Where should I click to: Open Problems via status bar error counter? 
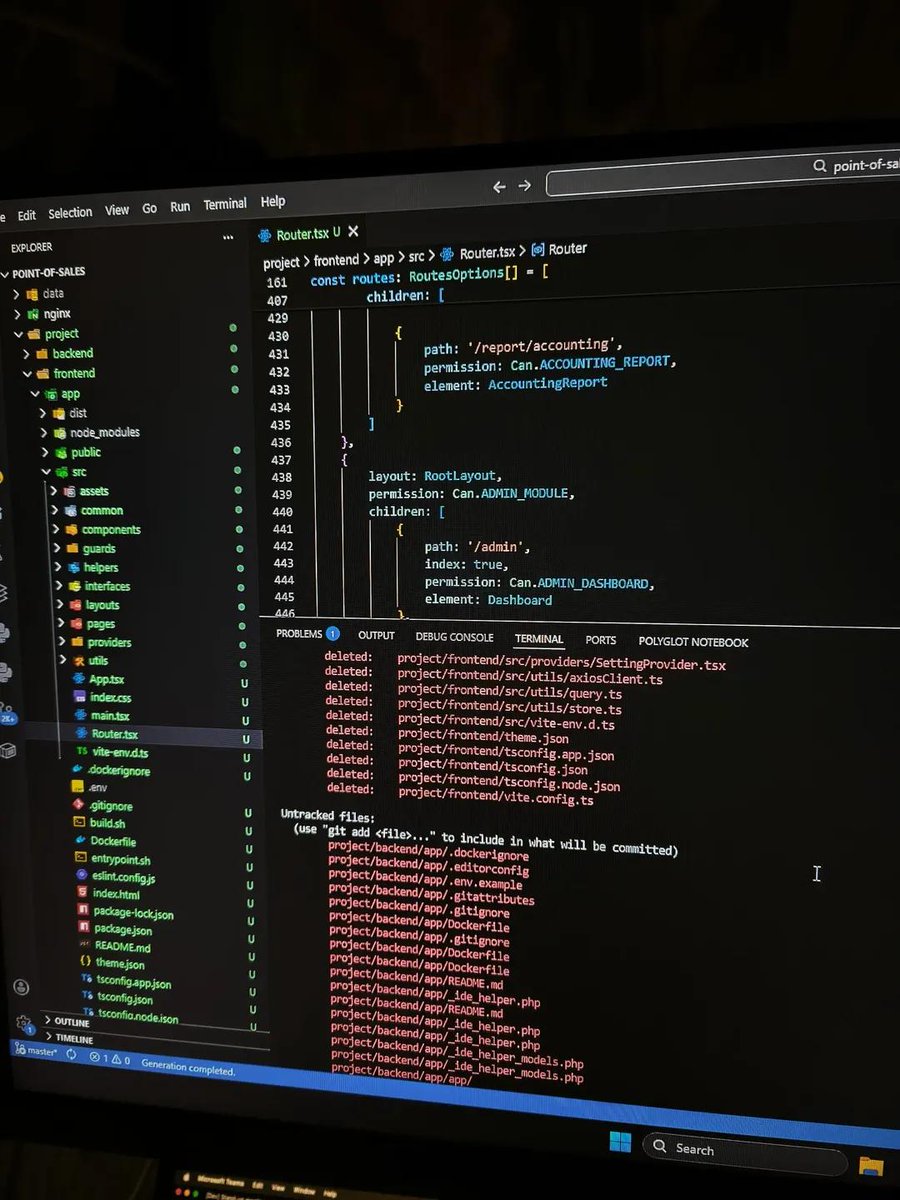point(97,1058)
